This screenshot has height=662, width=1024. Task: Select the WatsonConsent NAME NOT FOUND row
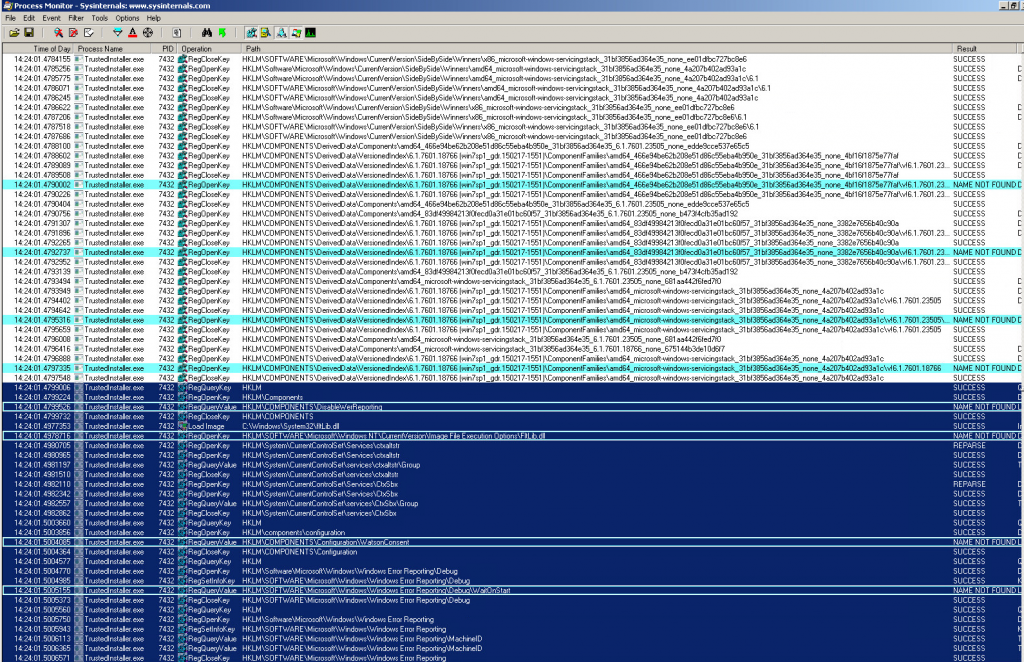[x=400, y=543]
